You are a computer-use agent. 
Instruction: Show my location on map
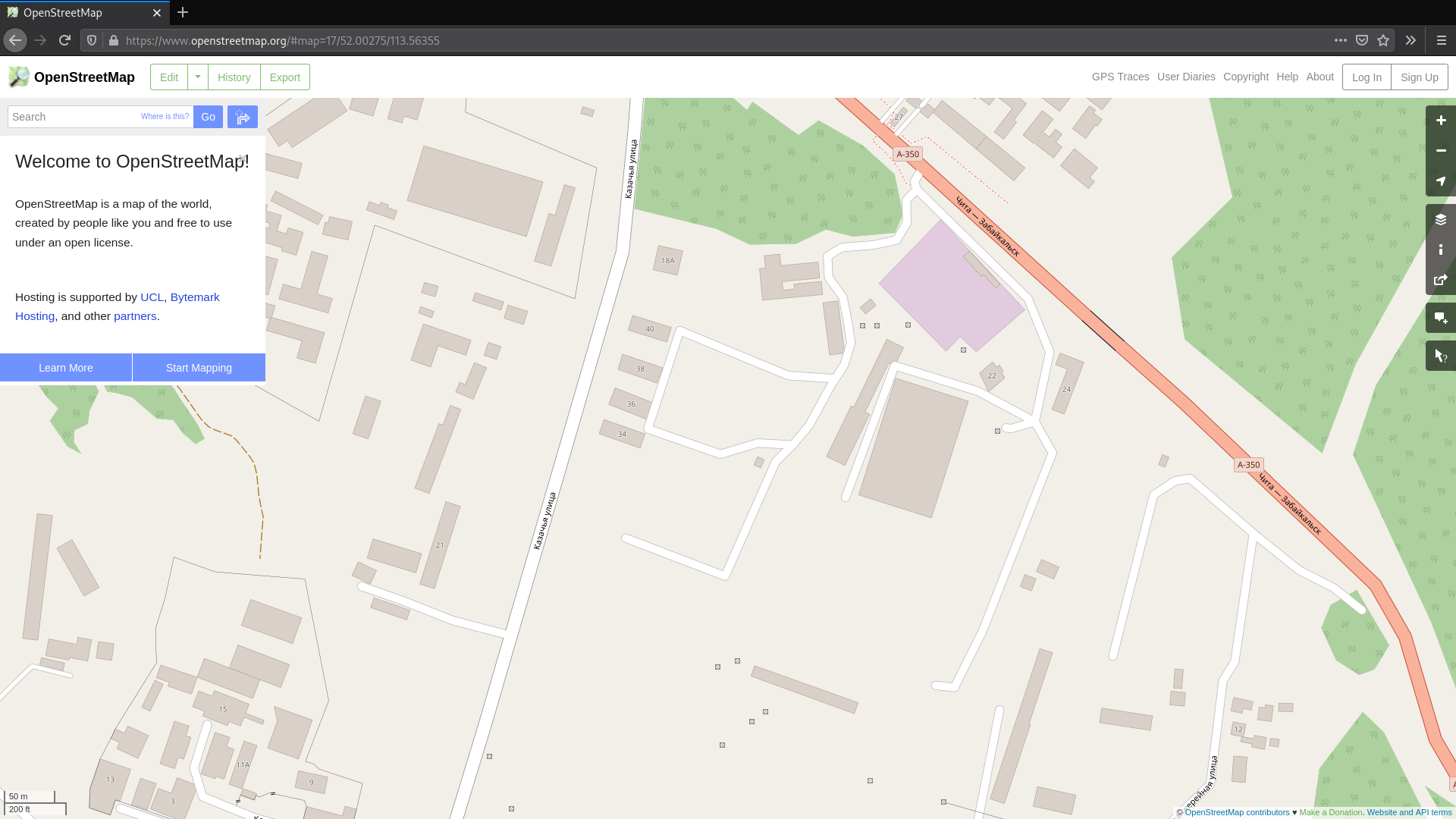tap(1441, 181)
